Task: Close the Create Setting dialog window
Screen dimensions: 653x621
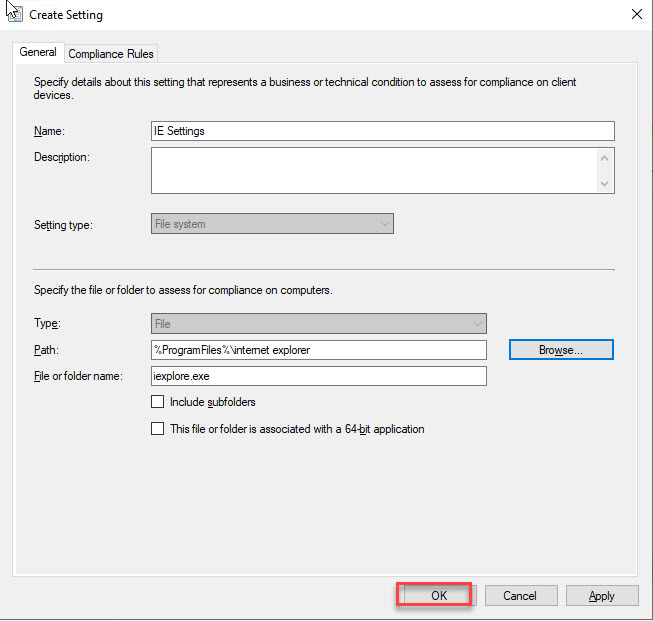Action: click(x=636, y=14)
